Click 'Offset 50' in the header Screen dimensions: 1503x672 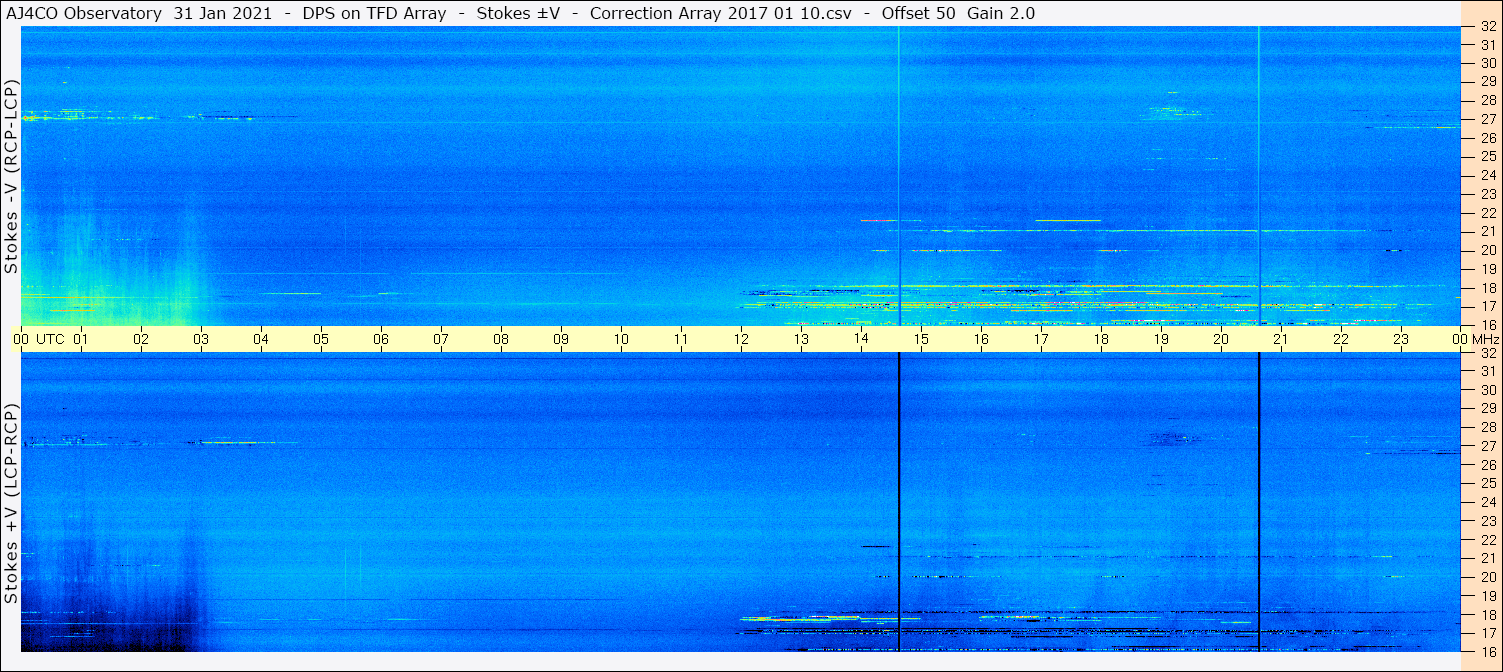pyautogui.click(x=920, y=13)
